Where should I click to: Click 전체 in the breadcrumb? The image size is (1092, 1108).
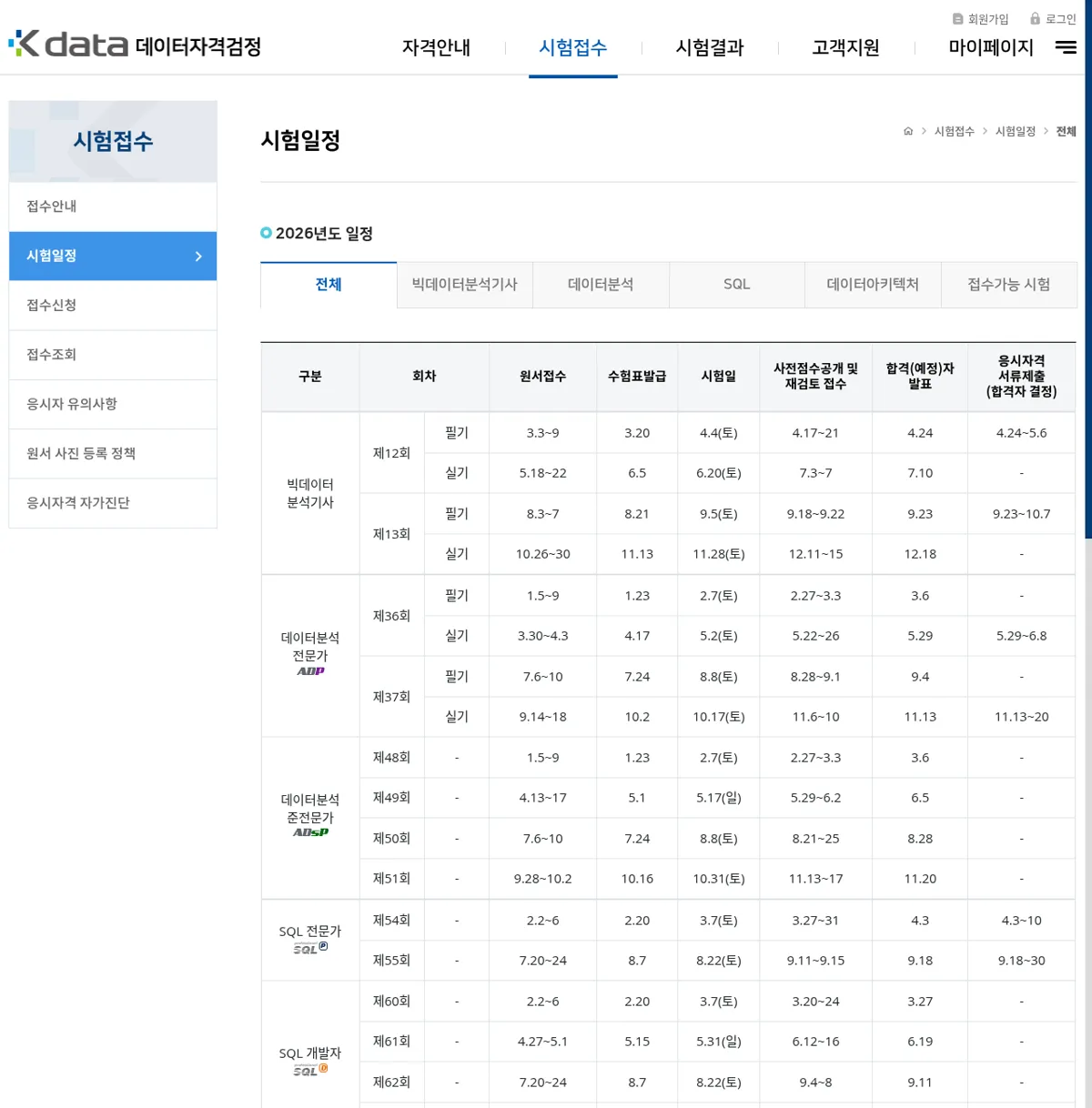pos(1066,131)
